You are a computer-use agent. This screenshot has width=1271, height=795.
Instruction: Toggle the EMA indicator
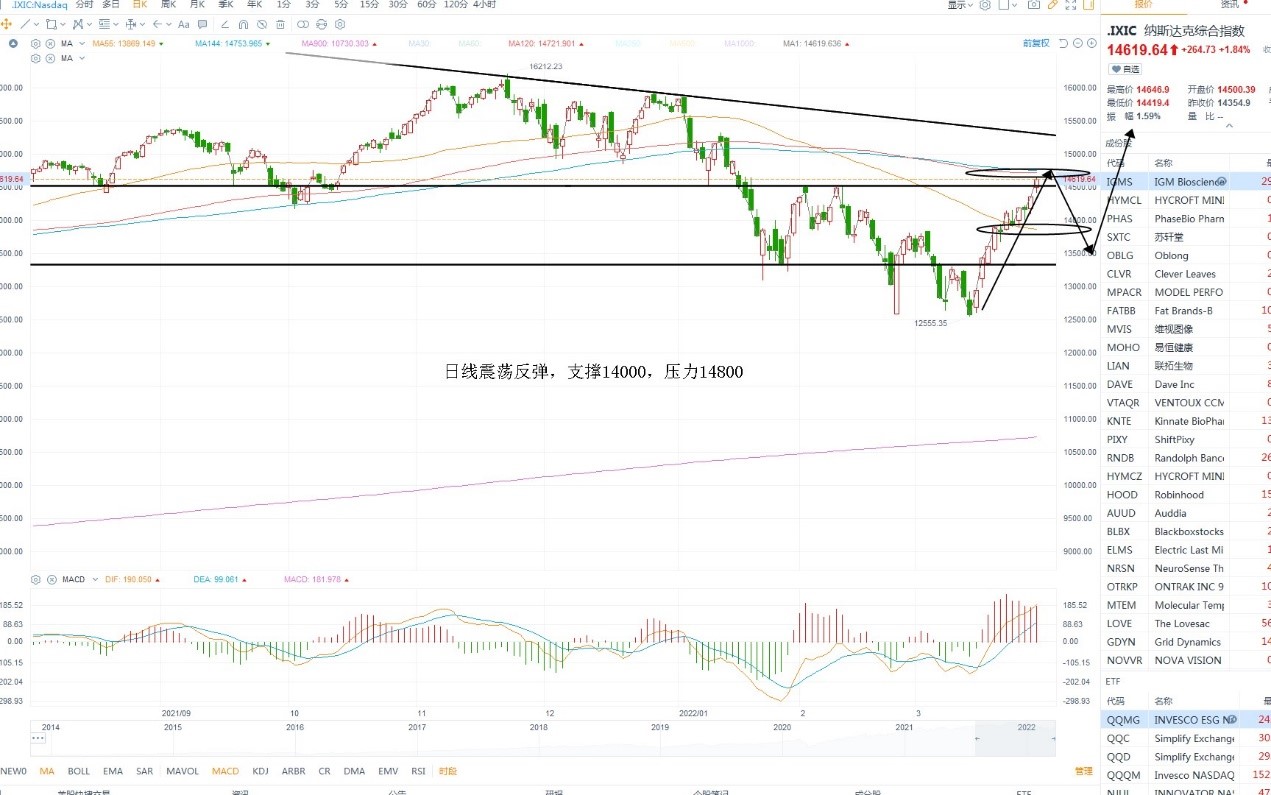coord(113,771)
